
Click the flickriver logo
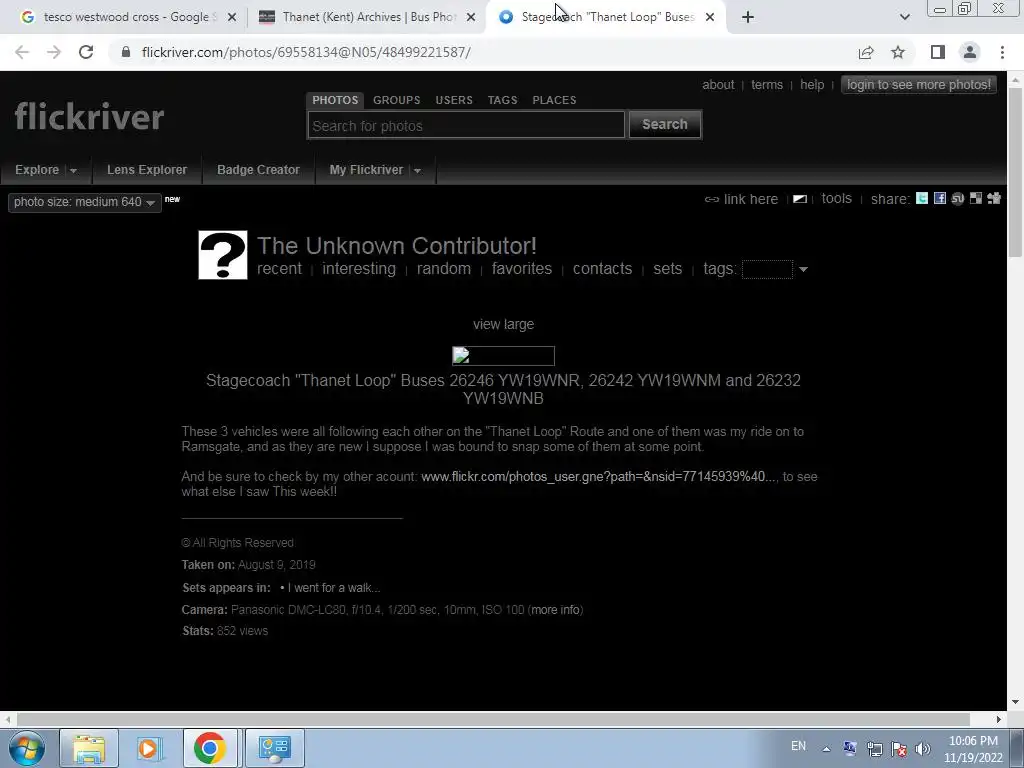(89, 117)
